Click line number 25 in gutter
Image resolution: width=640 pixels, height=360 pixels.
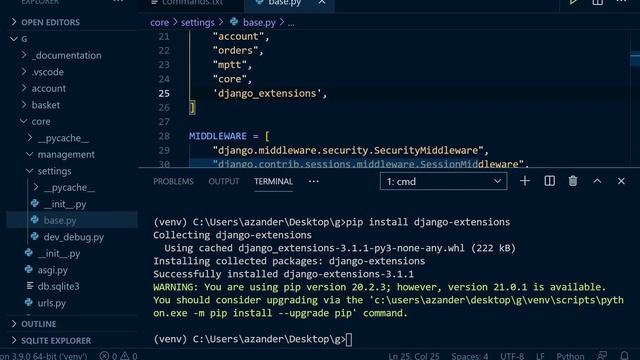tap(164, 93)
